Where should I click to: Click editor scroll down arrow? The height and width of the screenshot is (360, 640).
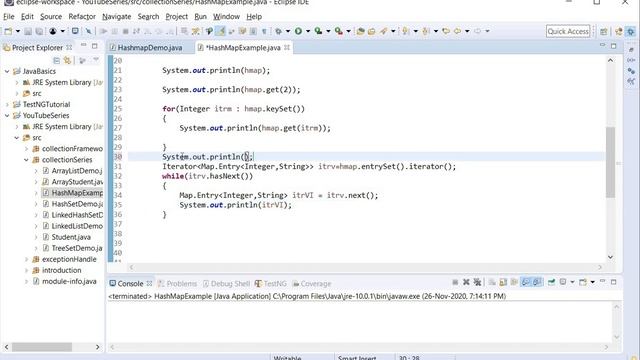(x=610, y=257)
